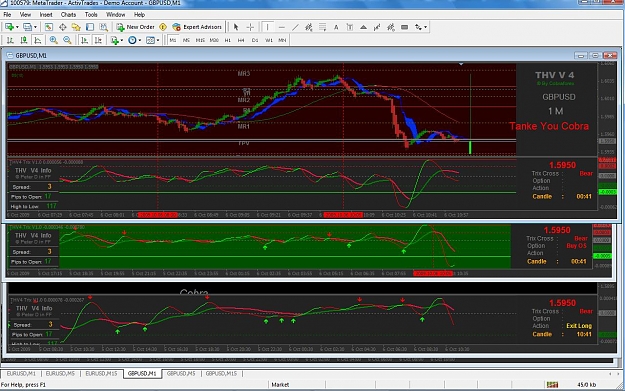Image resolution: width=625 pixels, height=391 pixels.
Task: Click the chart tabs scroll arrows
Action: tap(614, 374)
